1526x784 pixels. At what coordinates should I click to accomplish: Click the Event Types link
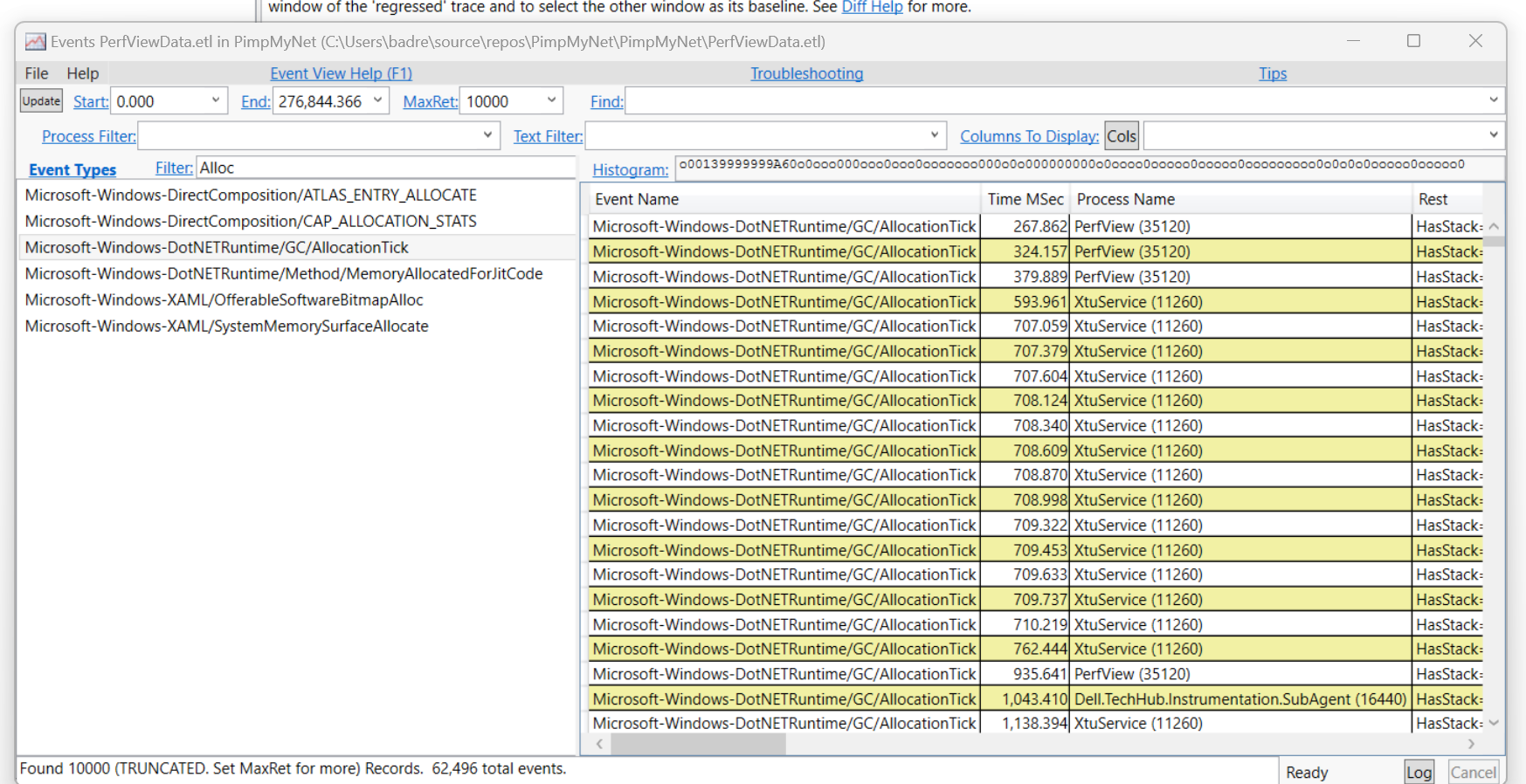(x=73, y=169)
